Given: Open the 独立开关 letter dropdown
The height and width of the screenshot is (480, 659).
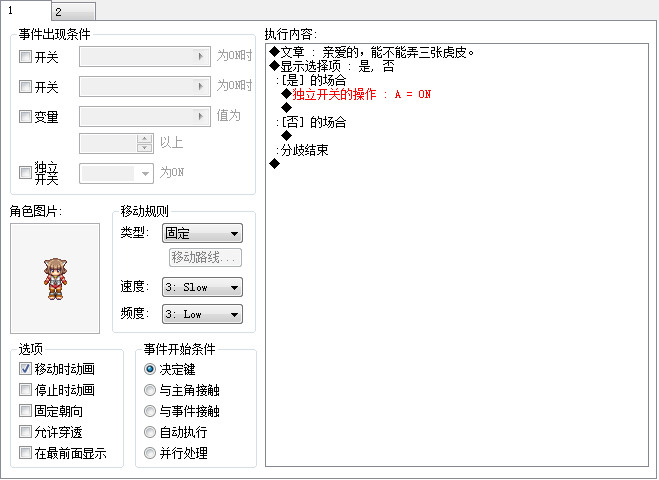Looking at the screenshot, I should (x=116, y=173).
